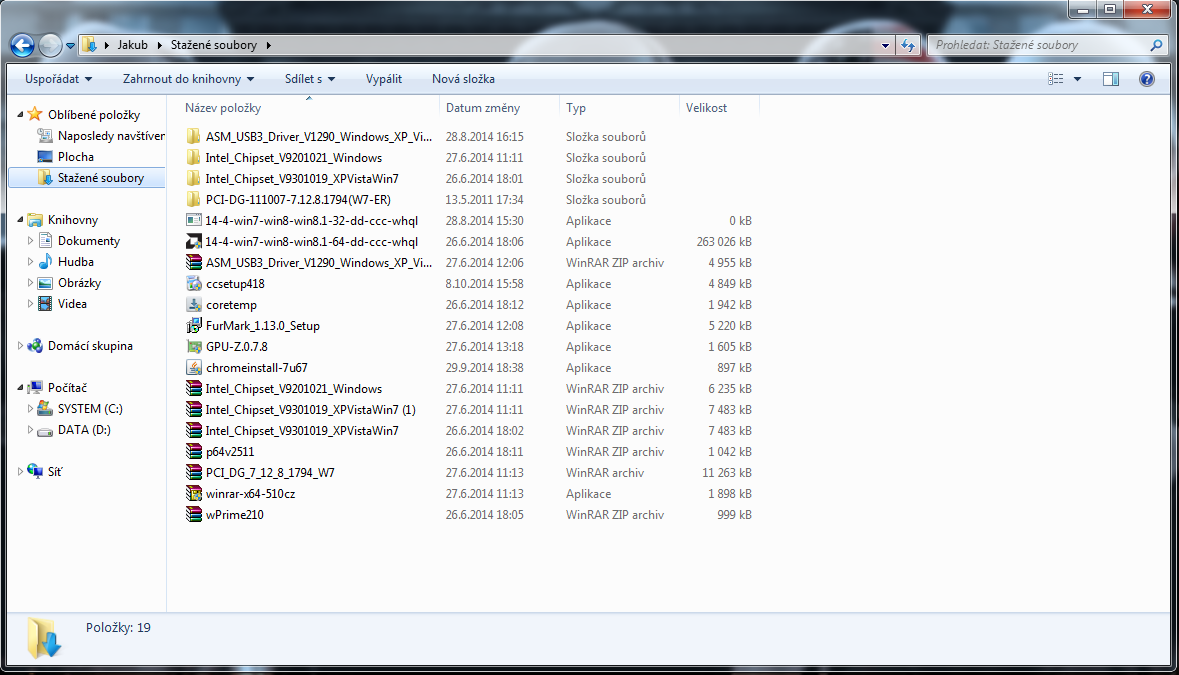Select the ASM_USB3_Driver ZIP archive icon
Viewport: 1179px width, 675px height.
pos(193,263)
